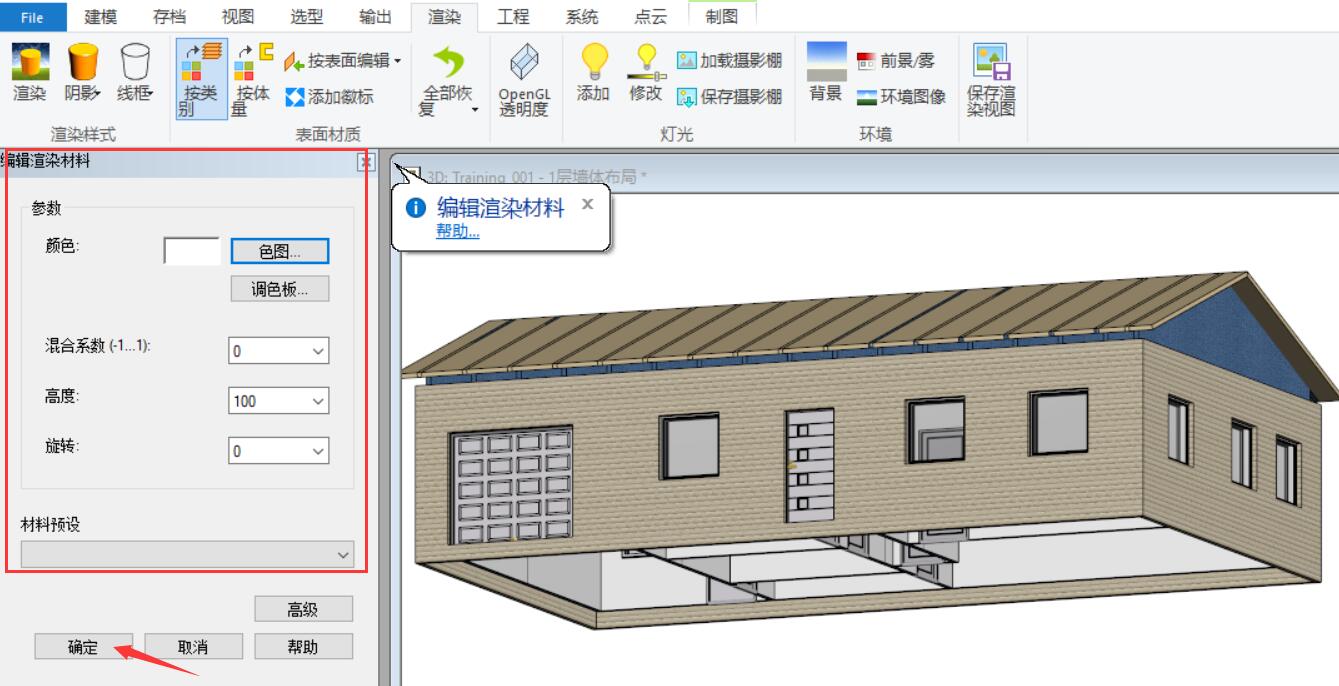Switch to 系统 ribbon tab
Image resolution: width=1339 pixels, height=686 pixels.
tap(582, 16)
